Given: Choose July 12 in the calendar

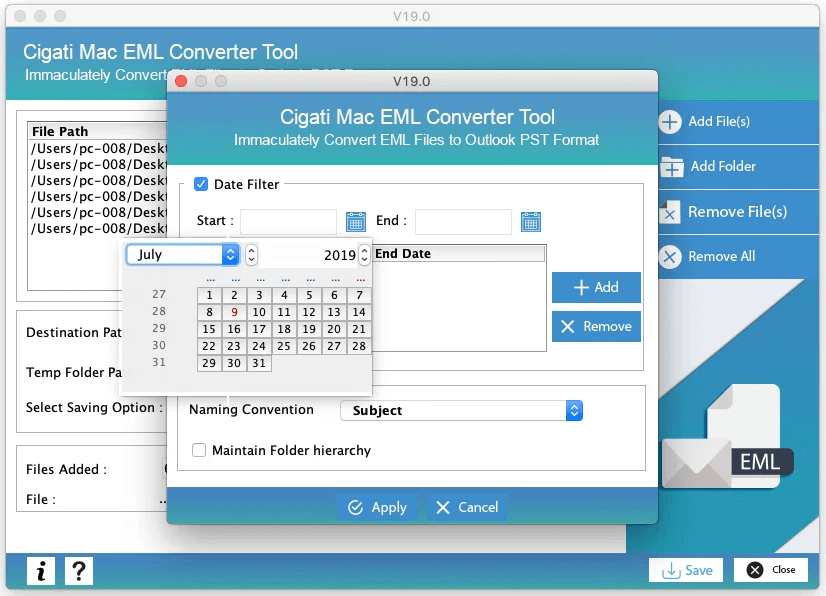Looking at the screenshot, I should coord(309,312).
